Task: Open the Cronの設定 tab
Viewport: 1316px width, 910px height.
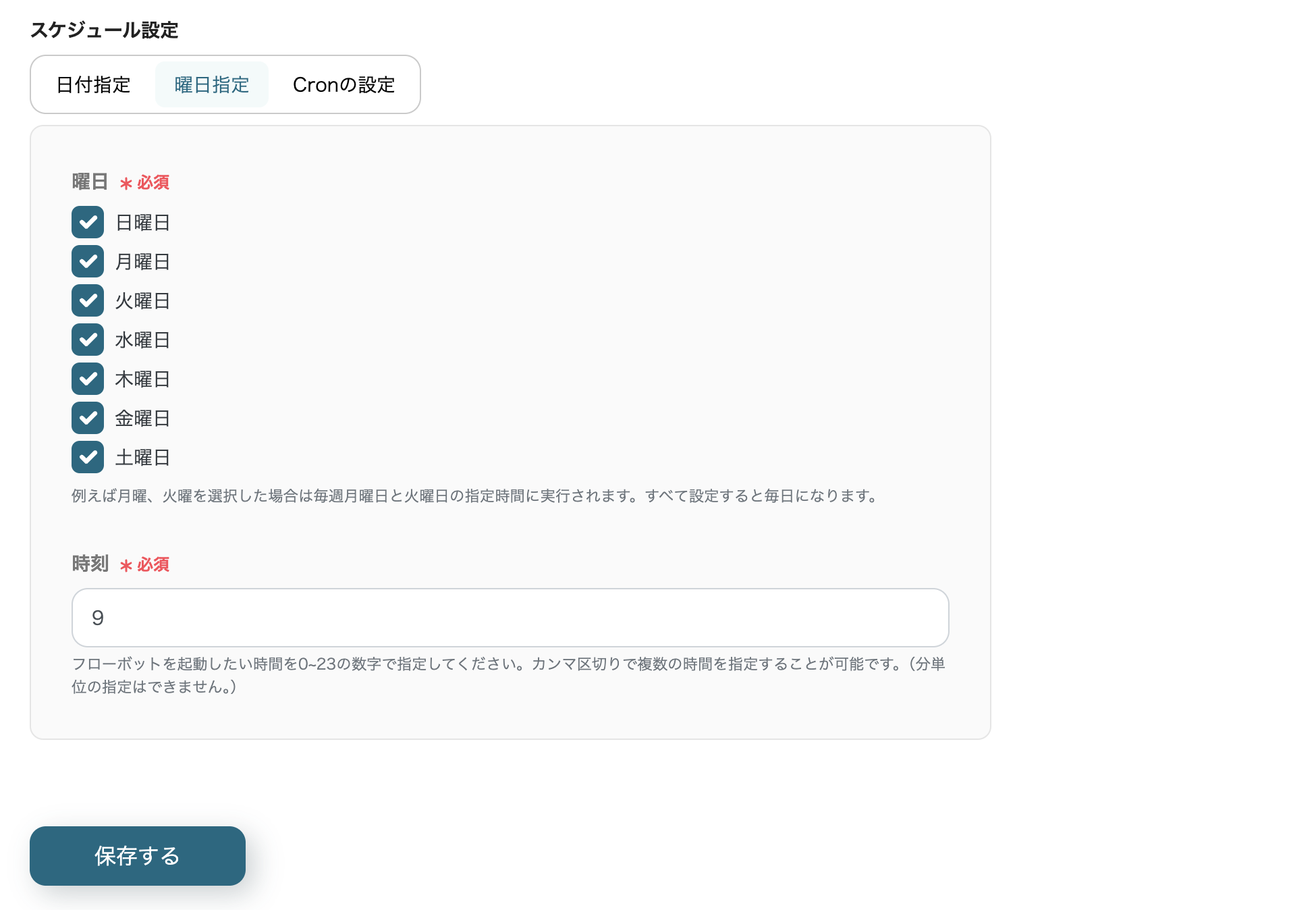Action: point(344,84)
